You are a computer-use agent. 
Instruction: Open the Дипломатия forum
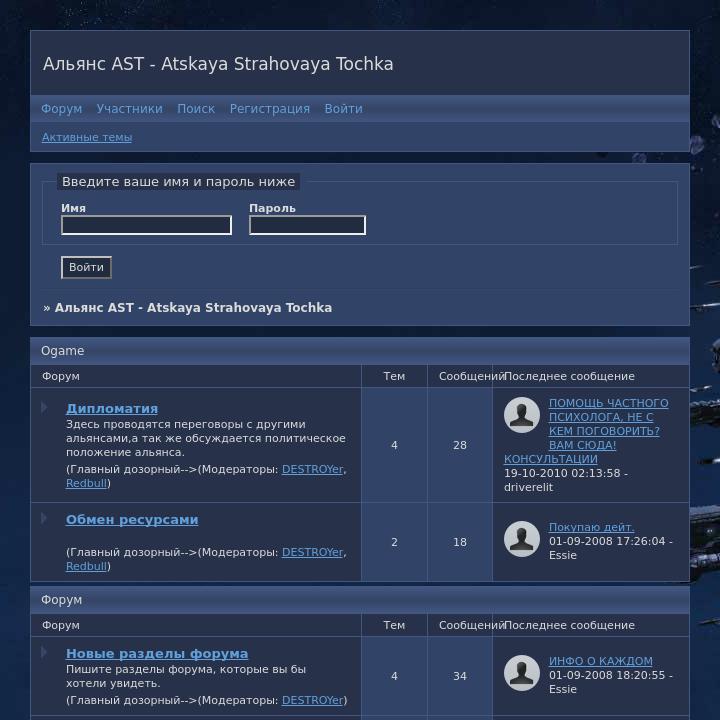[112, 408]
